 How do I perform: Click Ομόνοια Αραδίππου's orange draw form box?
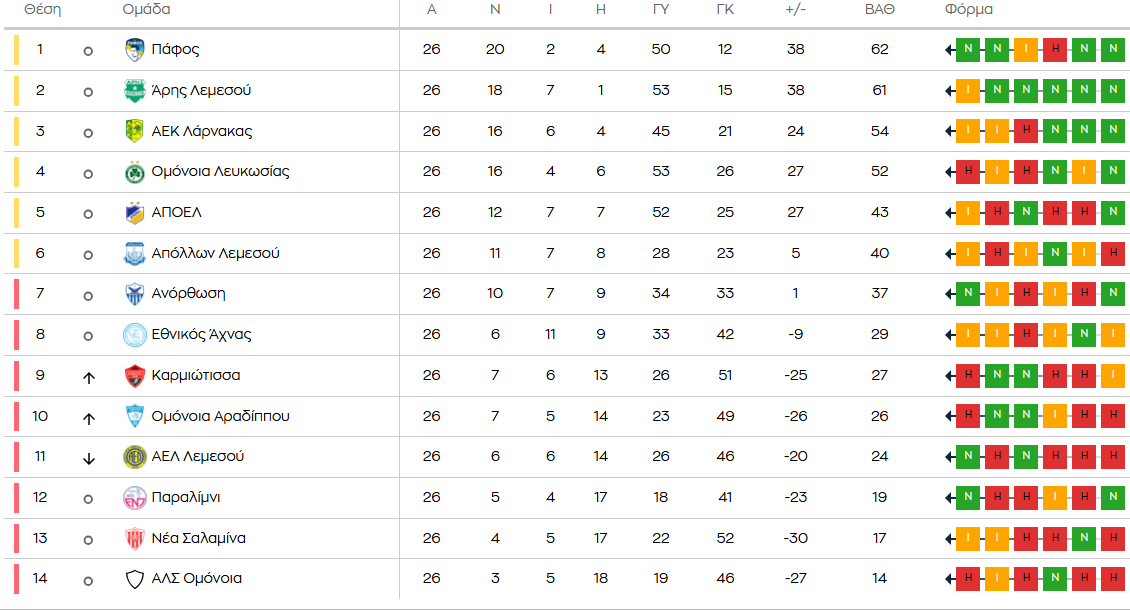tap(1054, 416)
